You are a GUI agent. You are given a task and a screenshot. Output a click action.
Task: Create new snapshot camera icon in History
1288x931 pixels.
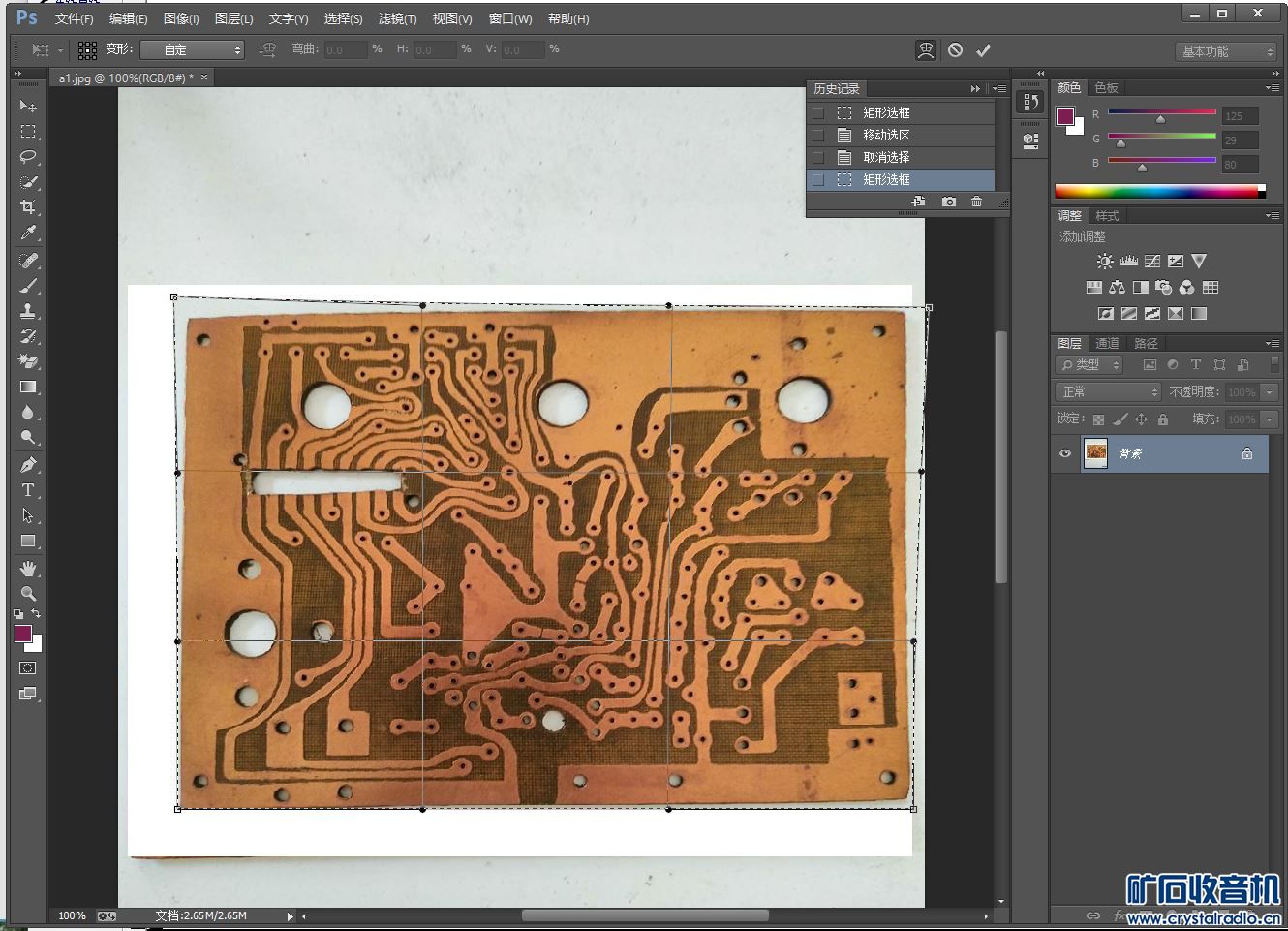pos(948,202)
